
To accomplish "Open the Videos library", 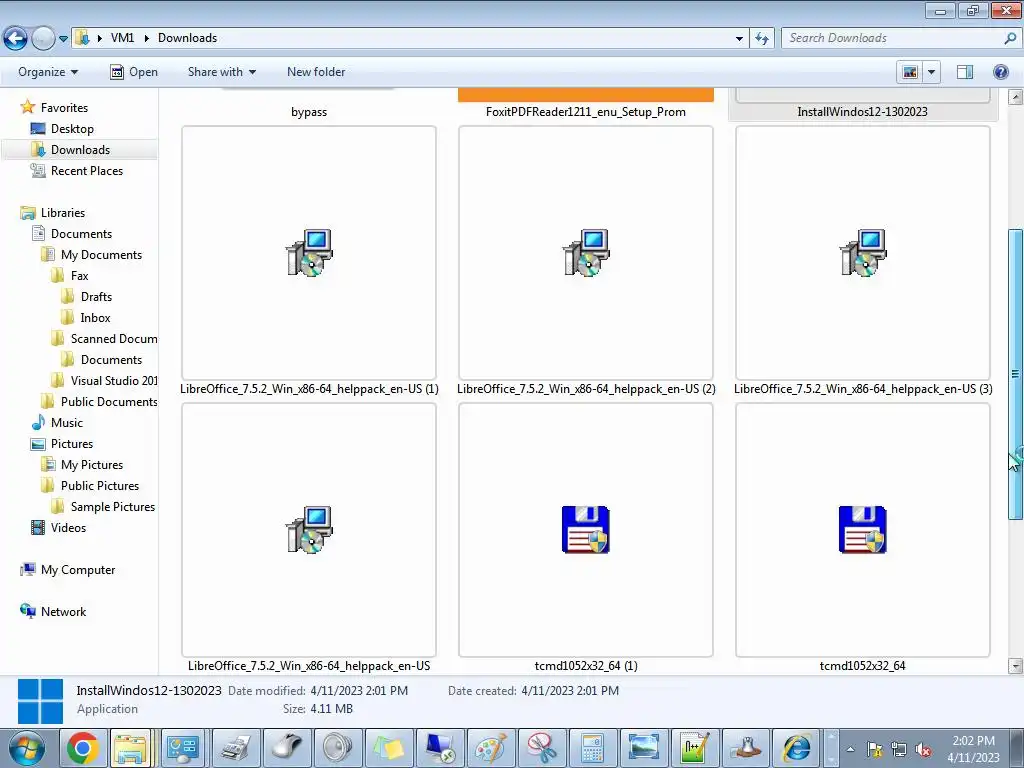I will point(68,528).
